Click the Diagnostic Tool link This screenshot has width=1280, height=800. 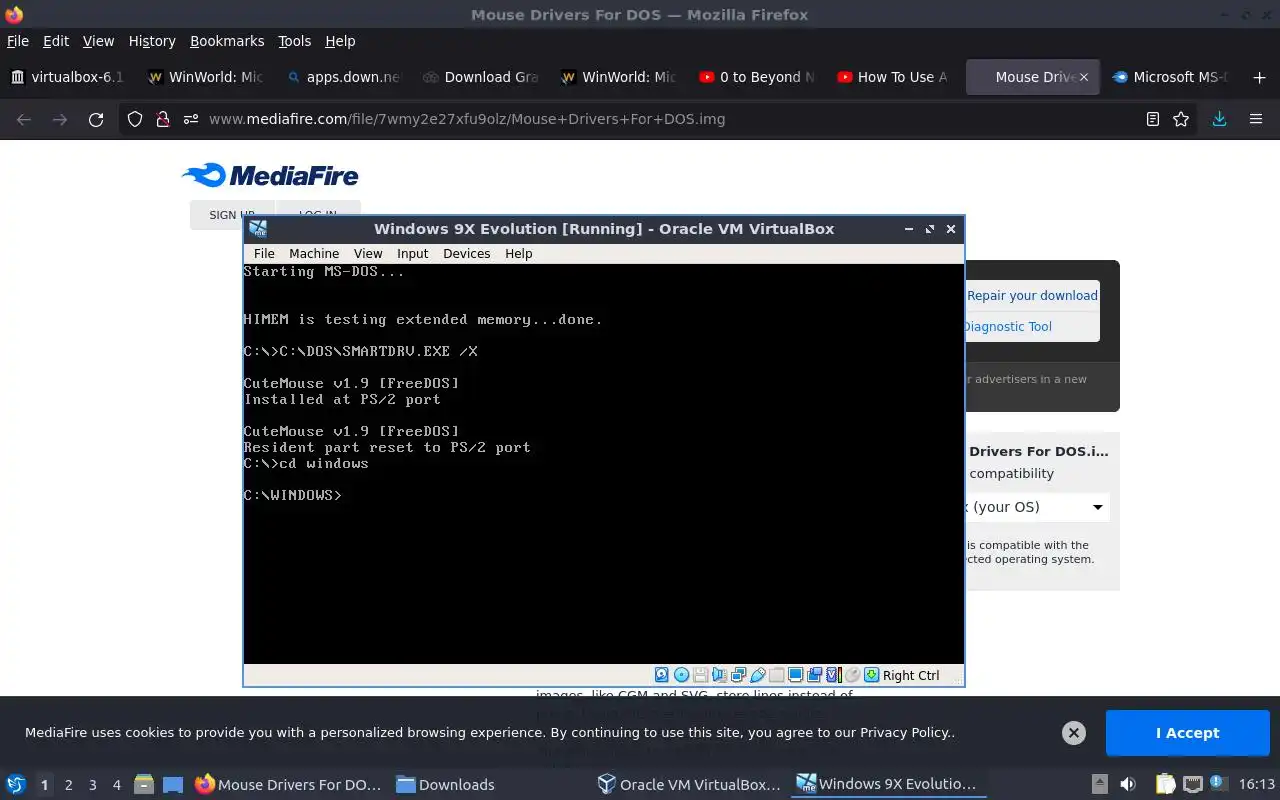click(x=1008, y=326)
